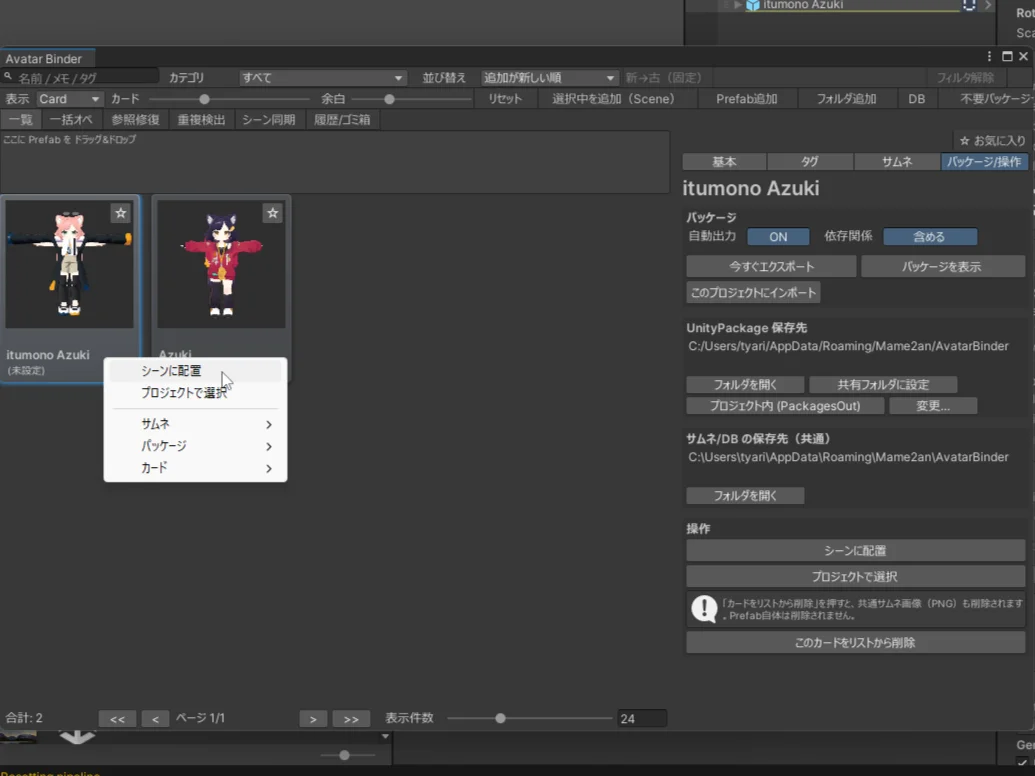The image size is (1035, 776).
Task: Choose シーンに配置 from the context menu
Action: tap(171, 371)
